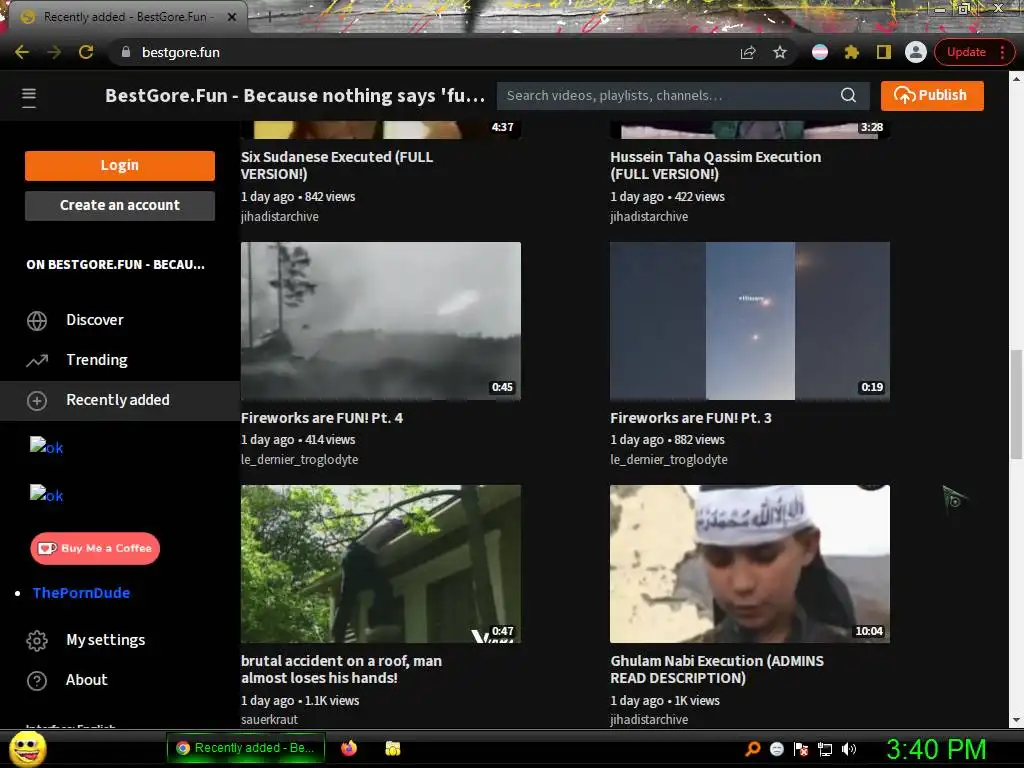
Task: Click the page scrollbar thumb
Action: 1016,404
